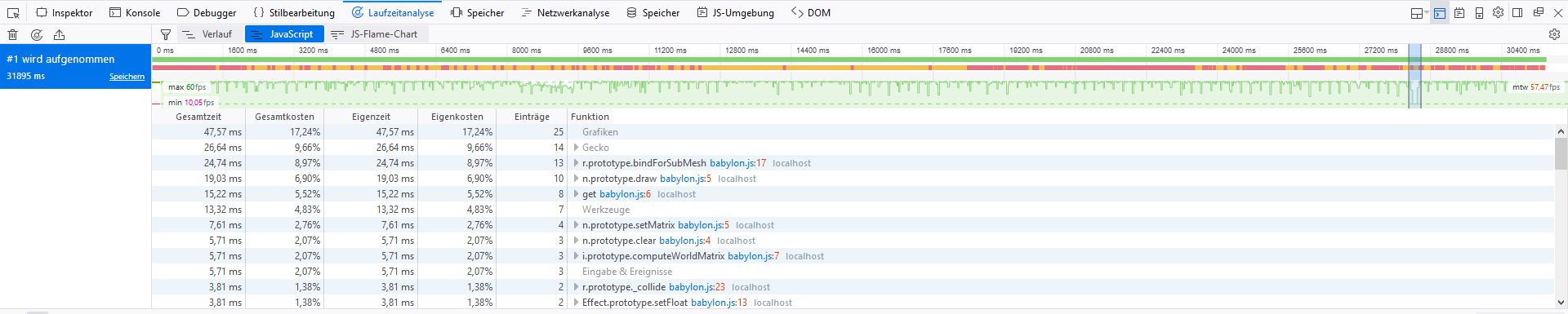Toggle the split console button
This screenshot has width=1568, height=314.
coord(1440,12)
